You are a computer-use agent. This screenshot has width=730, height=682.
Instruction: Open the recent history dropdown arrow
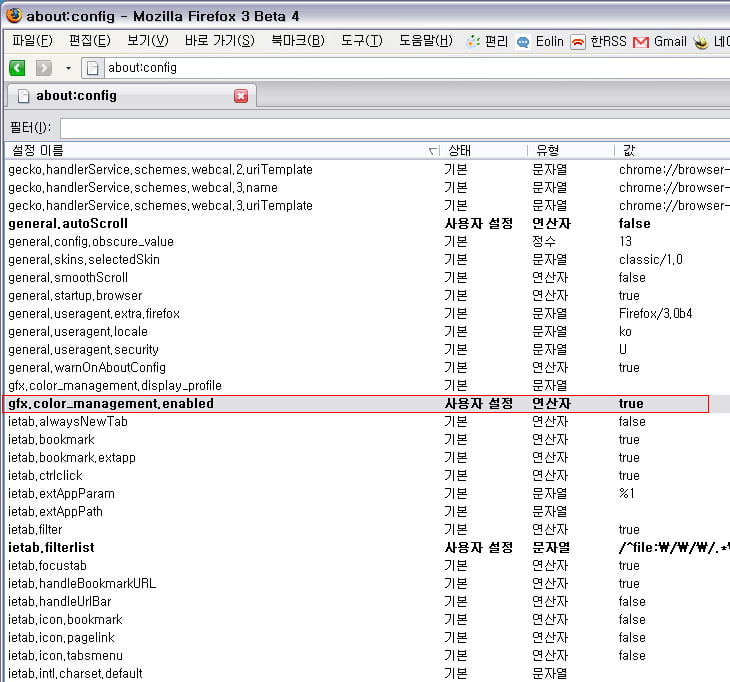pos(68,68)
